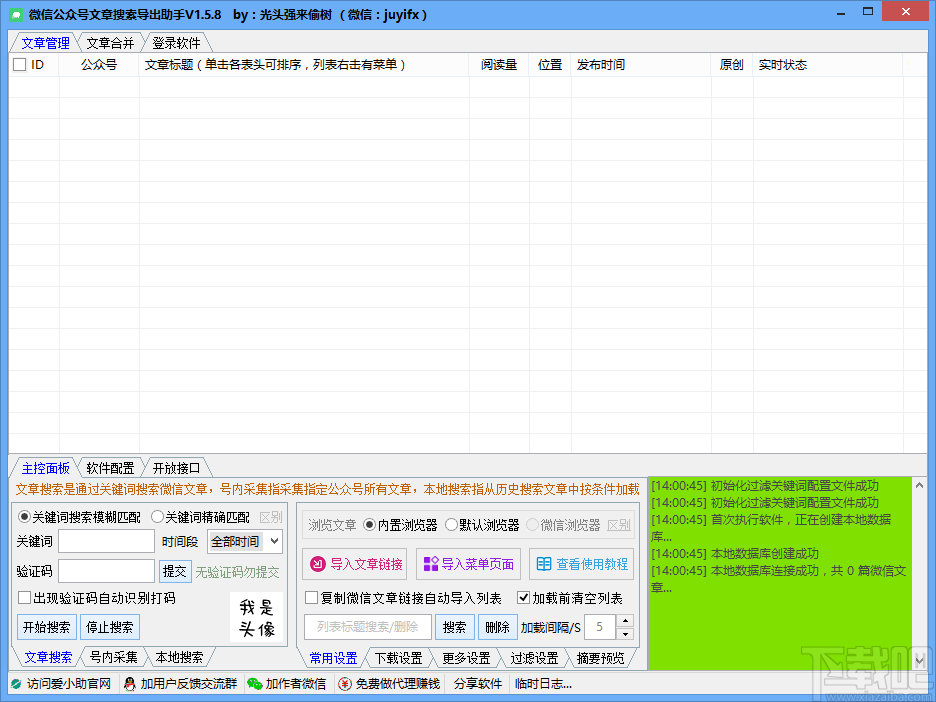This screenshot has width=936, height=702.
Task: Switch to 摘要预览 tab
Action: (600, 658)
